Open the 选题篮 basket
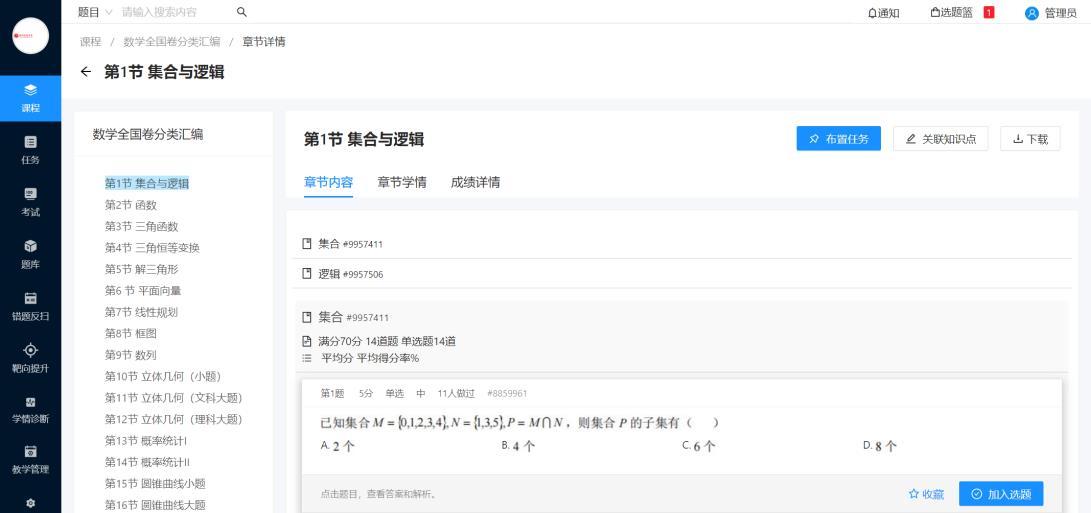 [x=952, y=13]
